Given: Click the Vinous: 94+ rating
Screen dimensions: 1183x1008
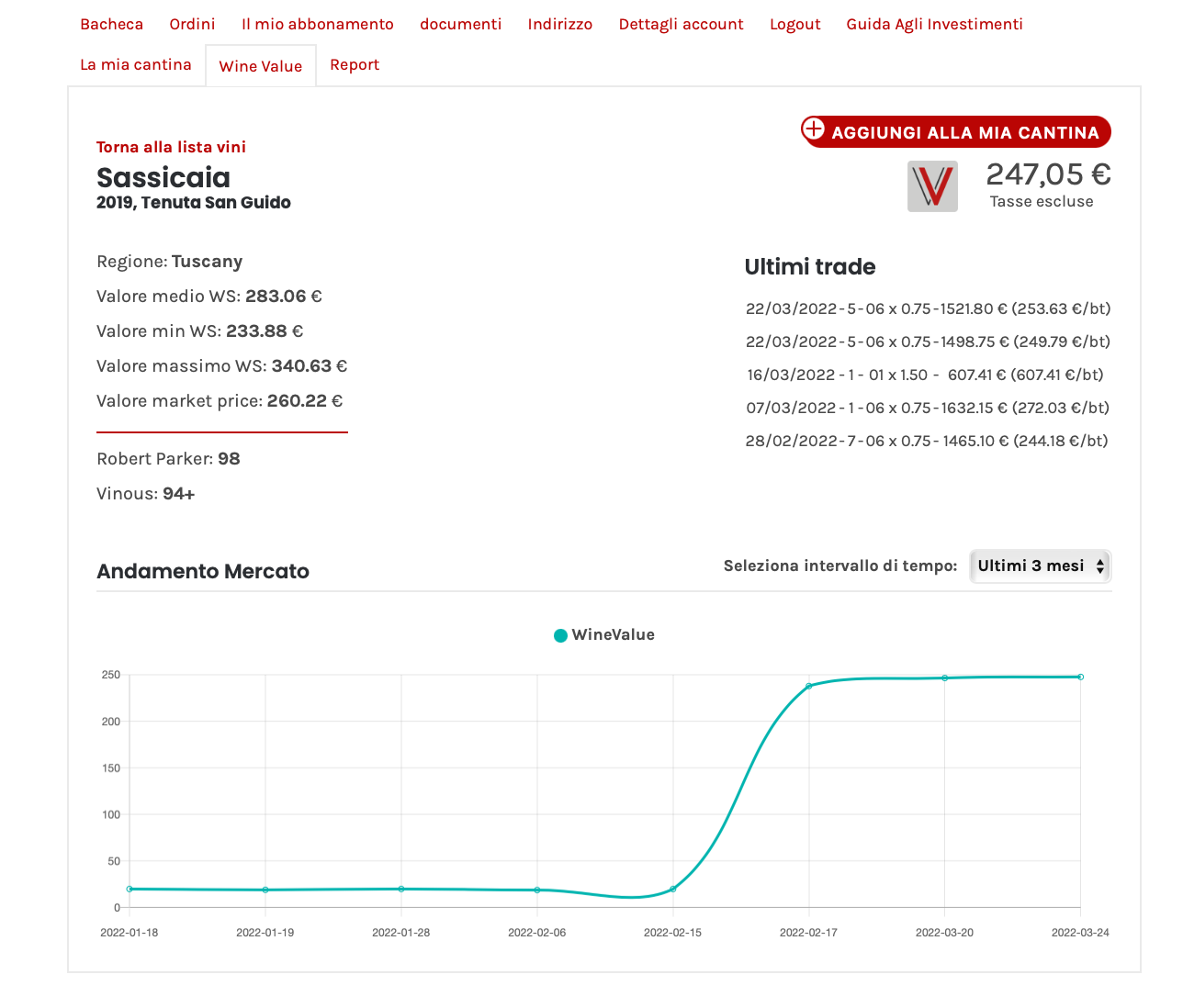Looking at the screenshot, I should tap(146, 494).
